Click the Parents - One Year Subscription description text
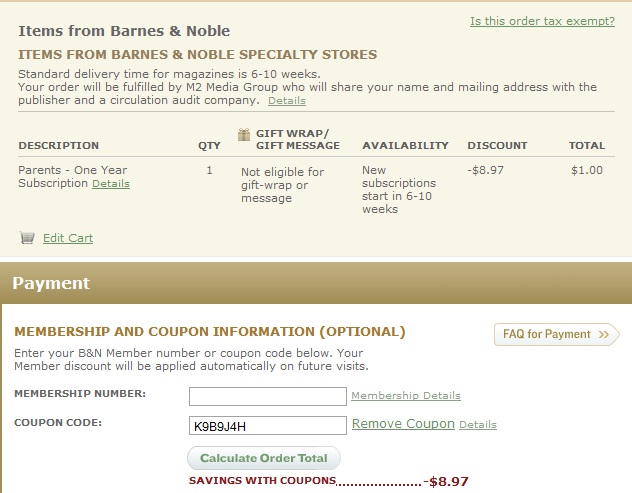 (x=73, y=177)
